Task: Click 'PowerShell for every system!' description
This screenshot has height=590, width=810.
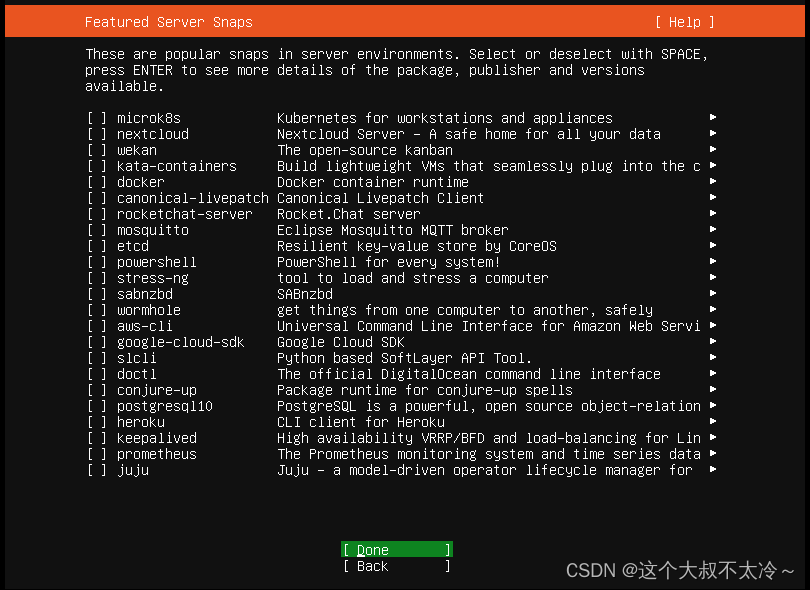Action: click(388, 262)
